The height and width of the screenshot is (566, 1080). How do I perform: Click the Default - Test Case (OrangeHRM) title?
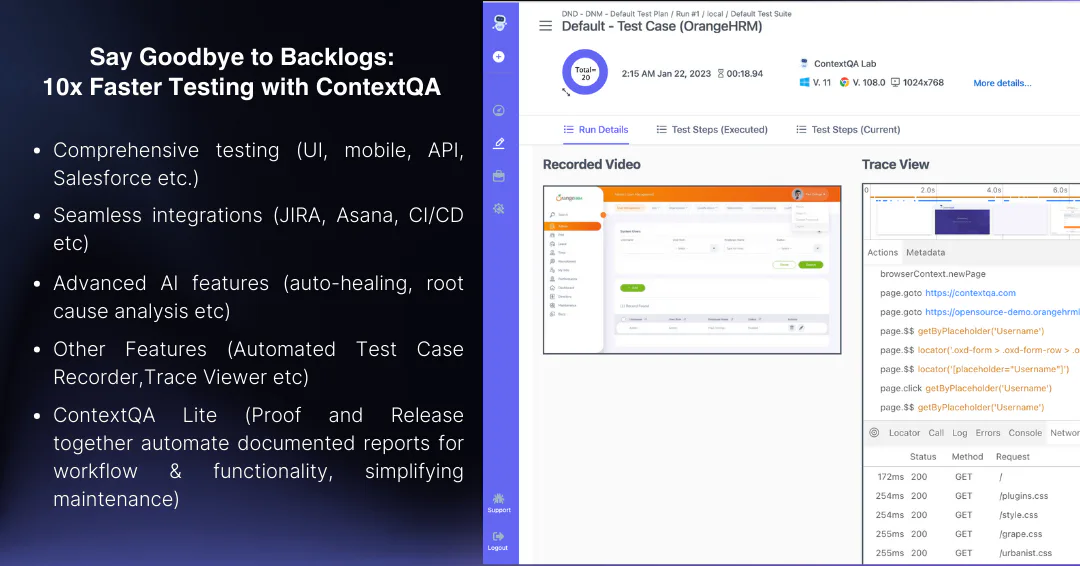[x=662, y=27]
